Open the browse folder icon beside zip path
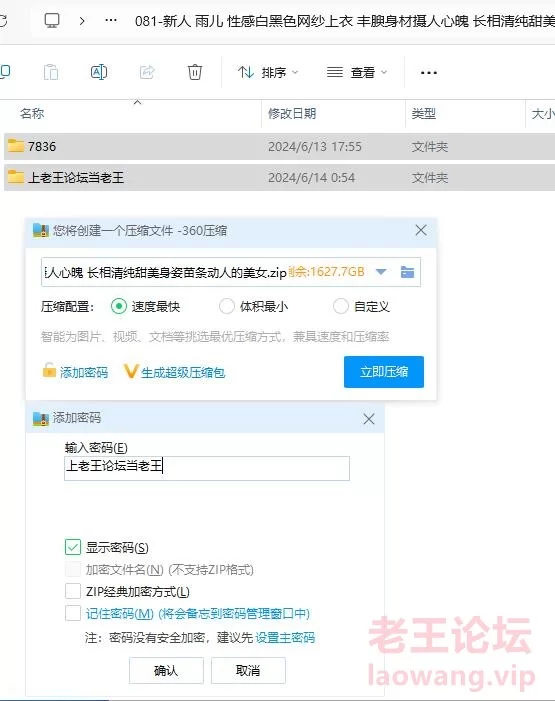This screenshot has height=701, width=555. point(407,272)
